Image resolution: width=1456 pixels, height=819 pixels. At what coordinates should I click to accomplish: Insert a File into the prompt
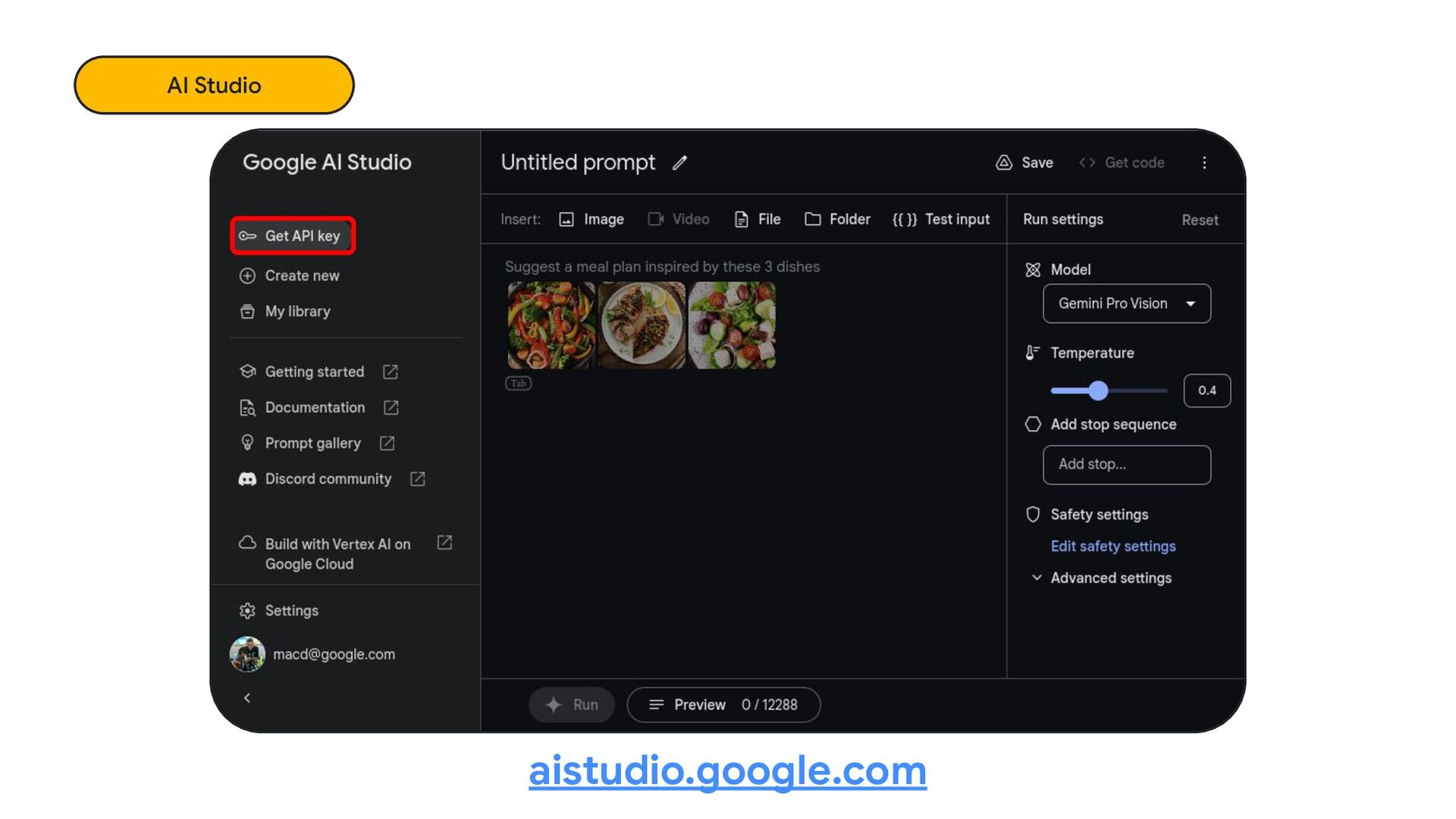(758, 219)
